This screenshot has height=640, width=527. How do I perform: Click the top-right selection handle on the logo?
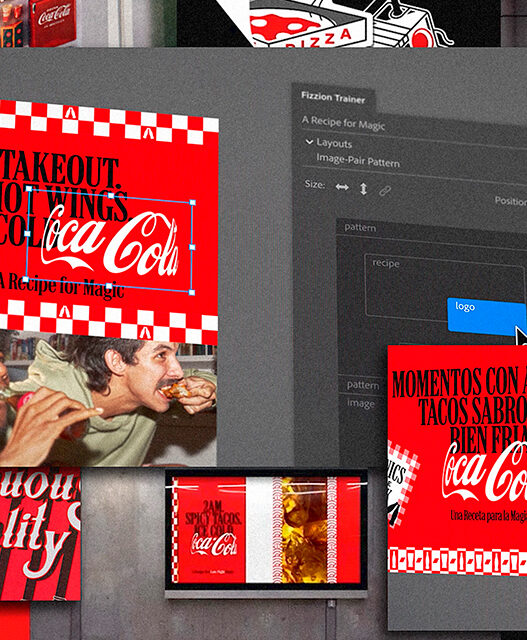[x=193, y=202]
